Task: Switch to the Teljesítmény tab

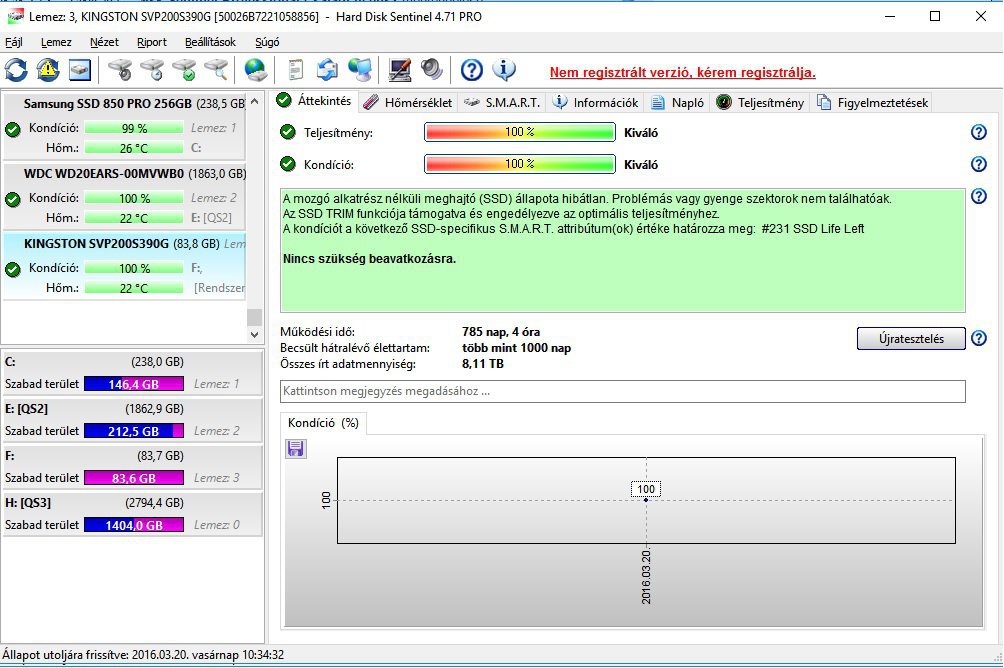Action: tap(760, 102)
